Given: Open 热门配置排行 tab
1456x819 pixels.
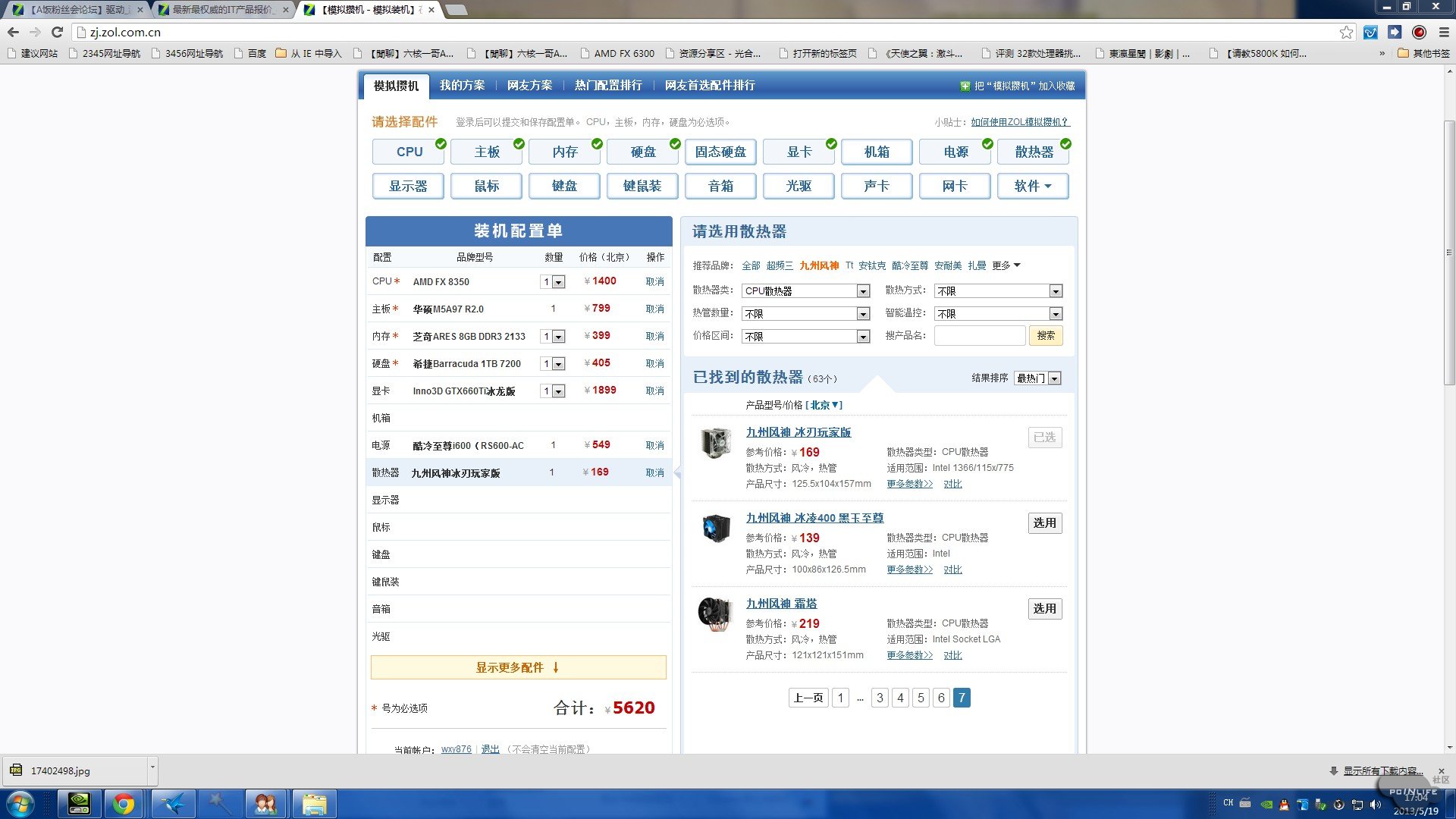Looking at the screenshot, I should (608, 86).
